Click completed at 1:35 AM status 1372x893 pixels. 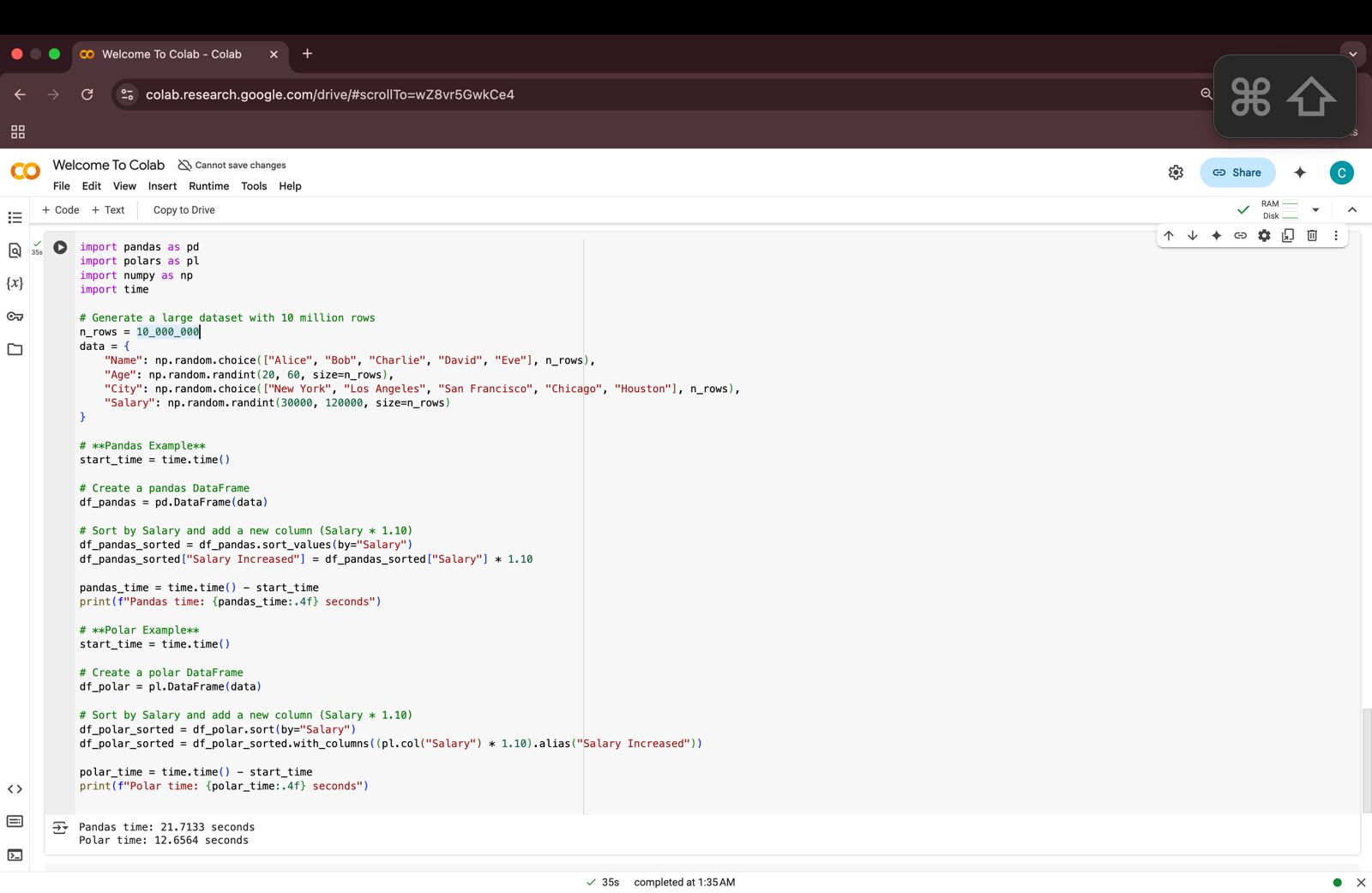tap(684, 883)
